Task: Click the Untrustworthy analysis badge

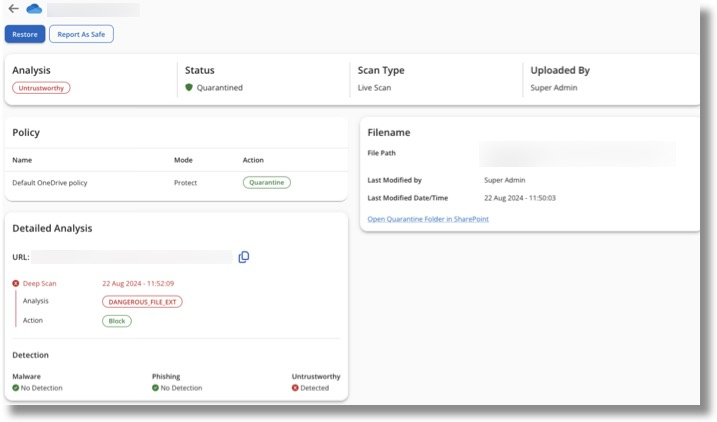Action: tap(41, 88)
